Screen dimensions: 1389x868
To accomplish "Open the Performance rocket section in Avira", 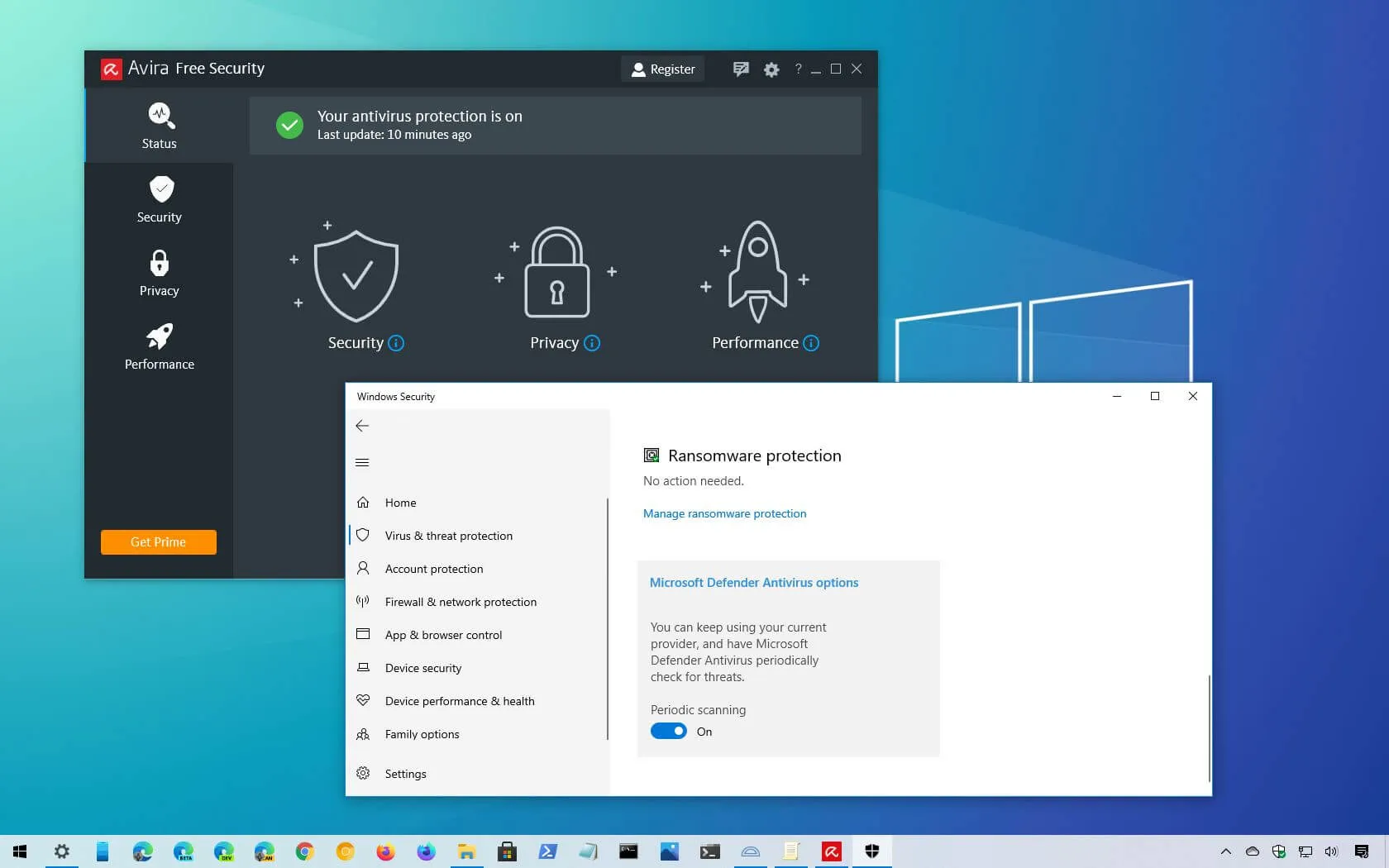I will tap(158, 346).
